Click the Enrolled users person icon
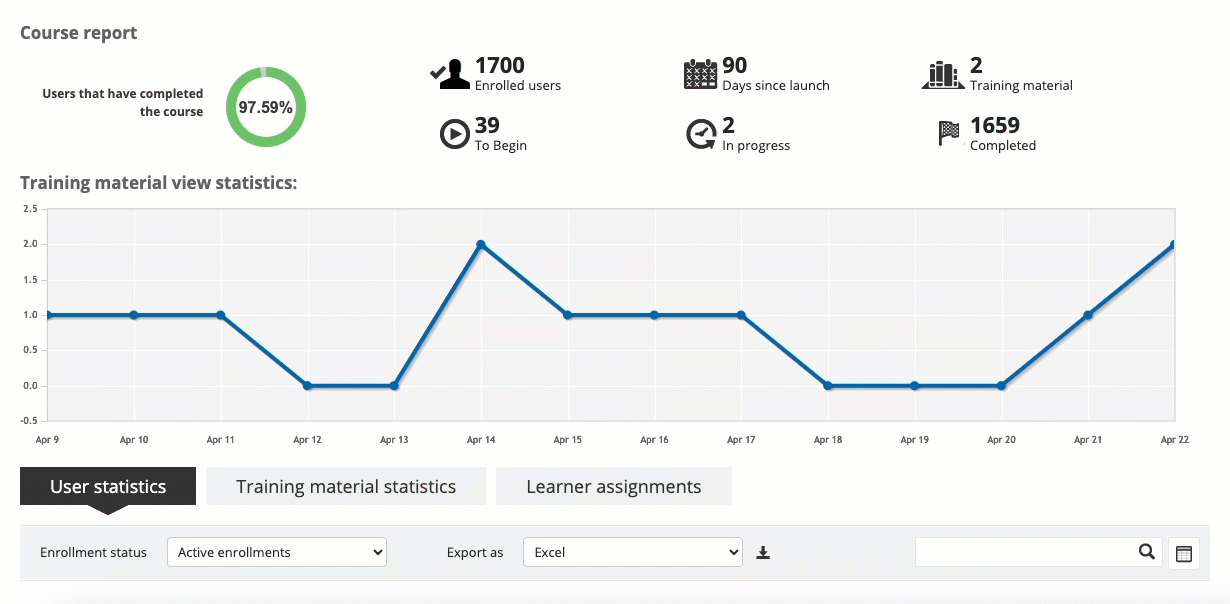Image resolution: width=1230 pixels, height=604 pixels. [x=450, y=75]
